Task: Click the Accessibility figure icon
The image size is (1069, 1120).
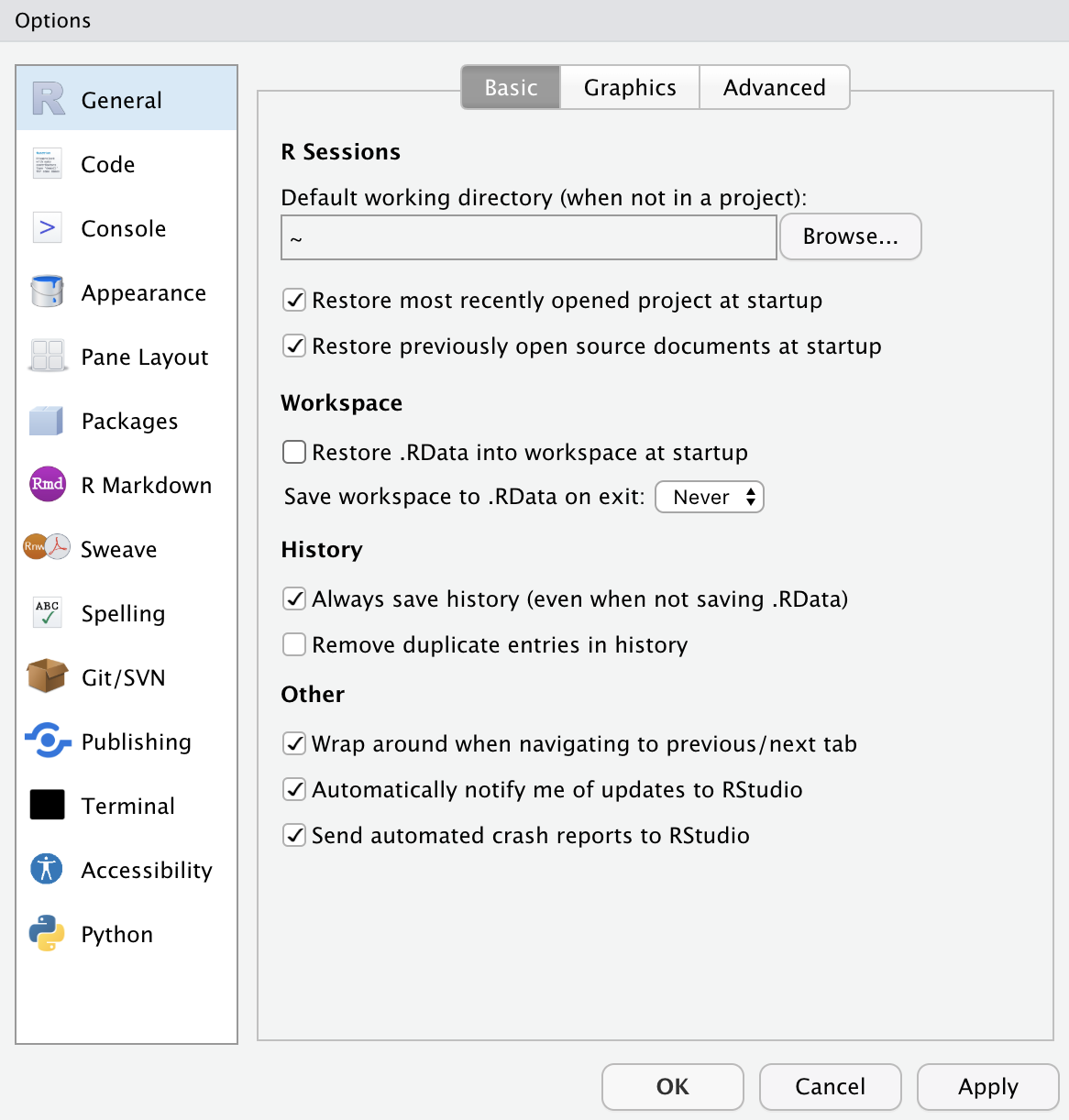Action: coord(47,869)
